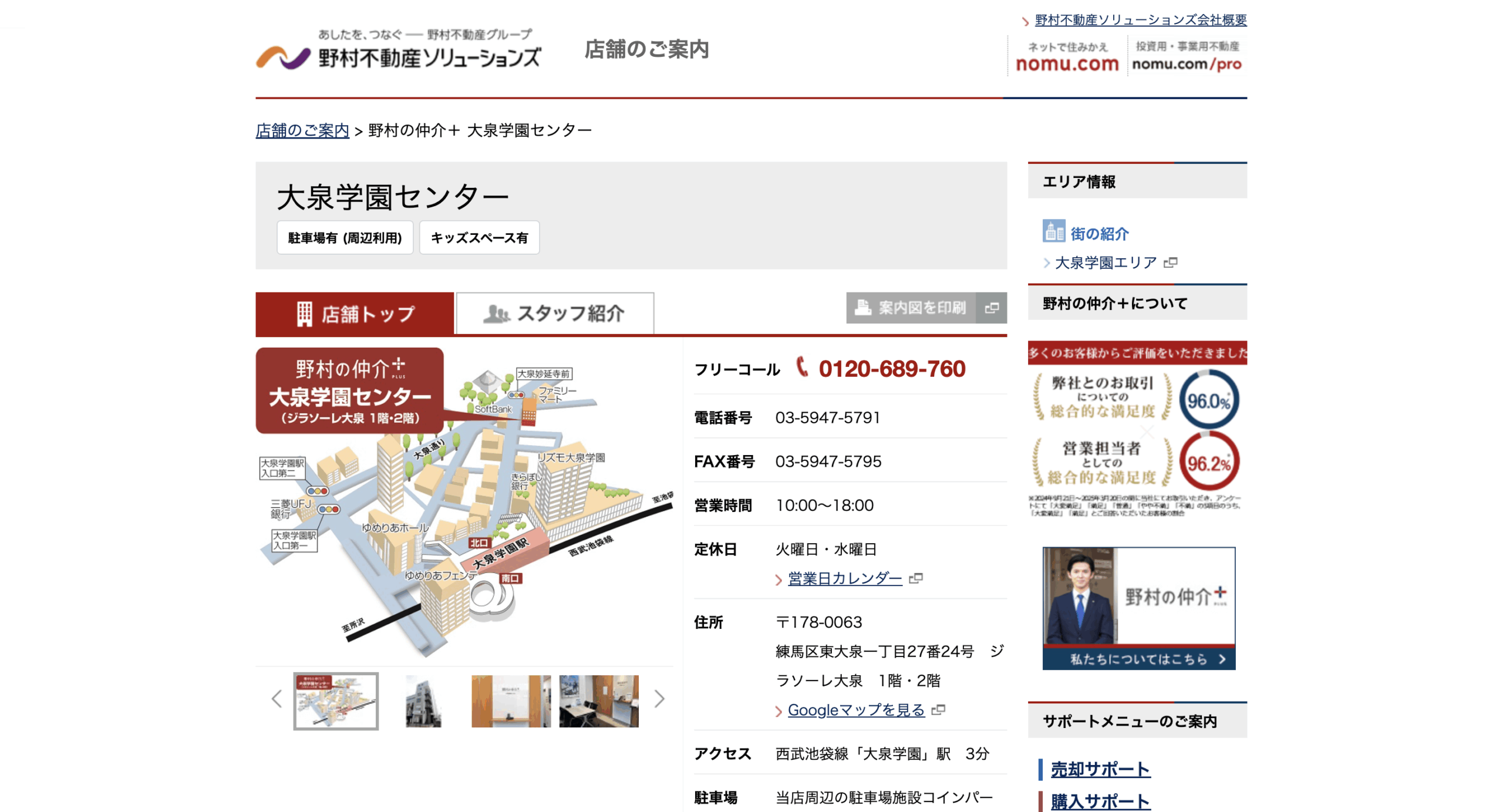The width and height of the screenshot is (1503, 812).
Task: Click the red phone icon beside 0120-689-760
Action: pyautogui.click(x=801, y=368)
